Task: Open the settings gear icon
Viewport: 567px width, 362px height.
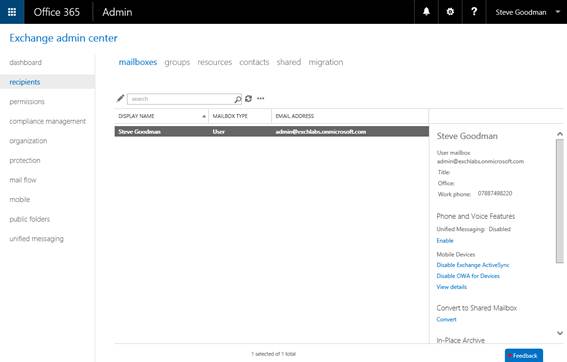Action: (450, 12)
